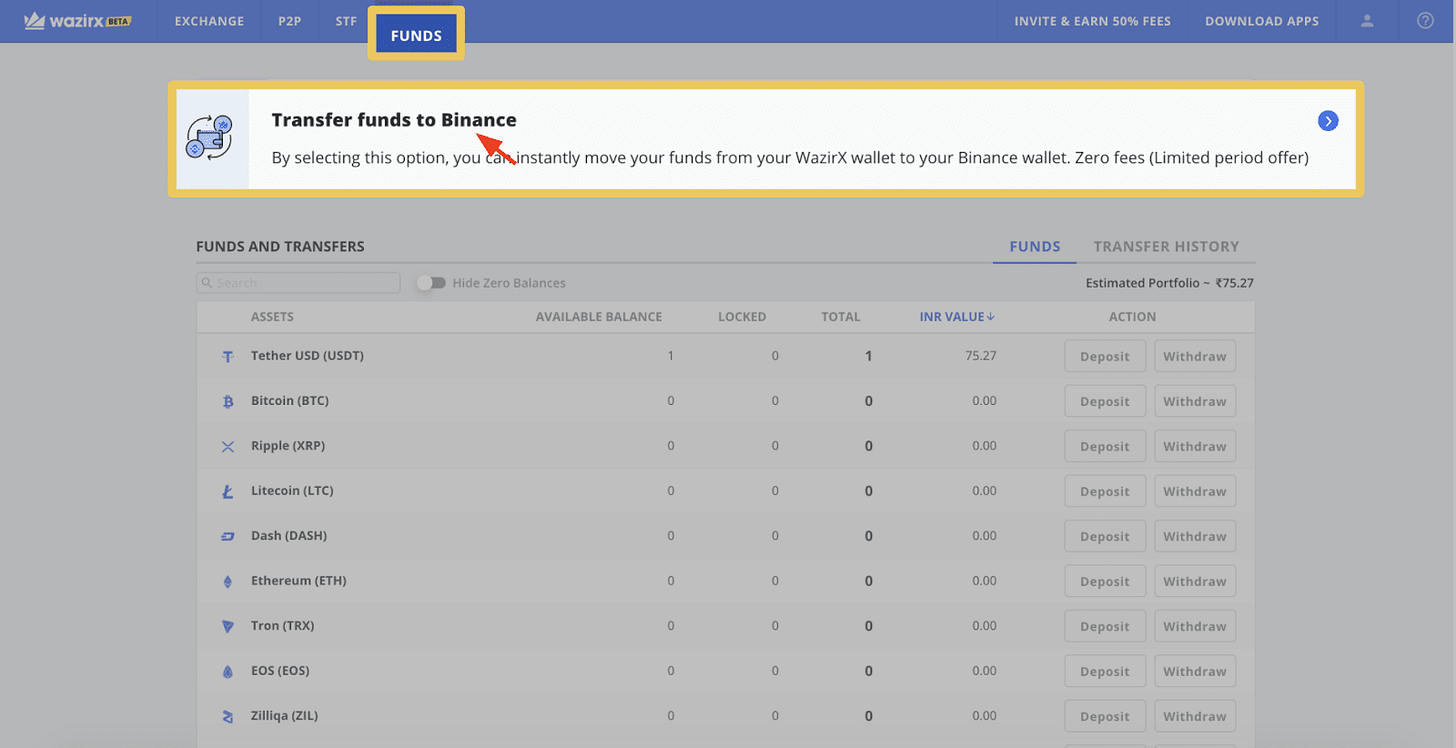This screenshot has height=748, width=1456.
Task: Withdraw Zilliqa (ZIL)
Action: point(1195,717)
